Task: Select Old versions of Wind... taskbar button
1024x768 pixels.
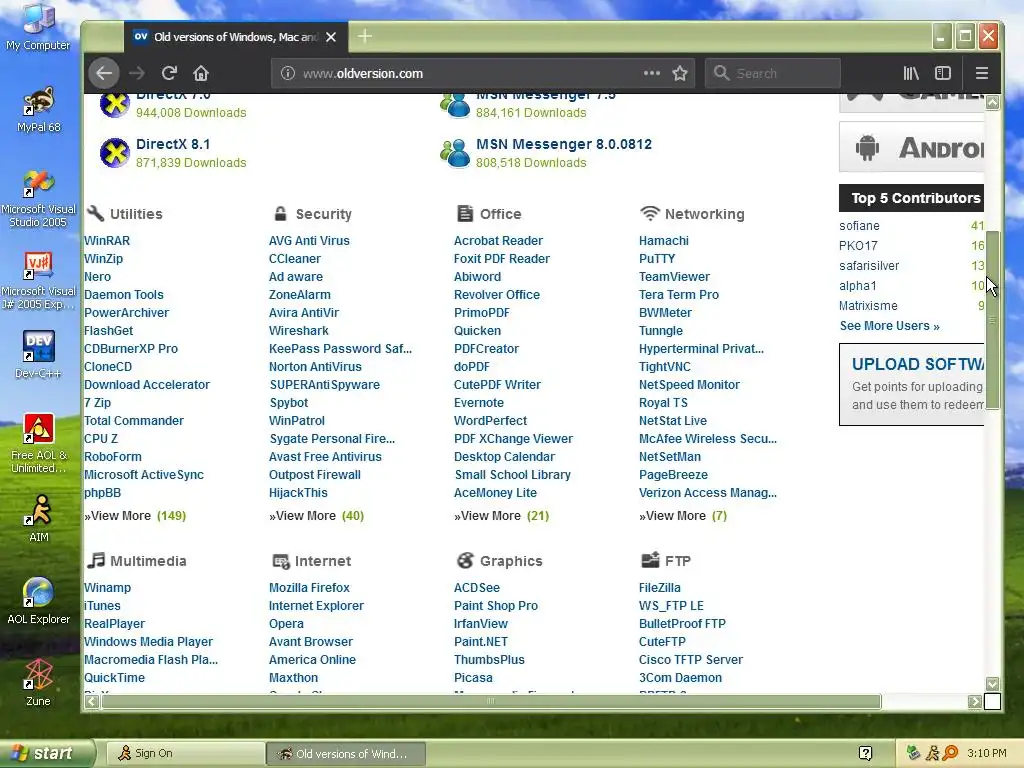Action: [x=346, y=754]
